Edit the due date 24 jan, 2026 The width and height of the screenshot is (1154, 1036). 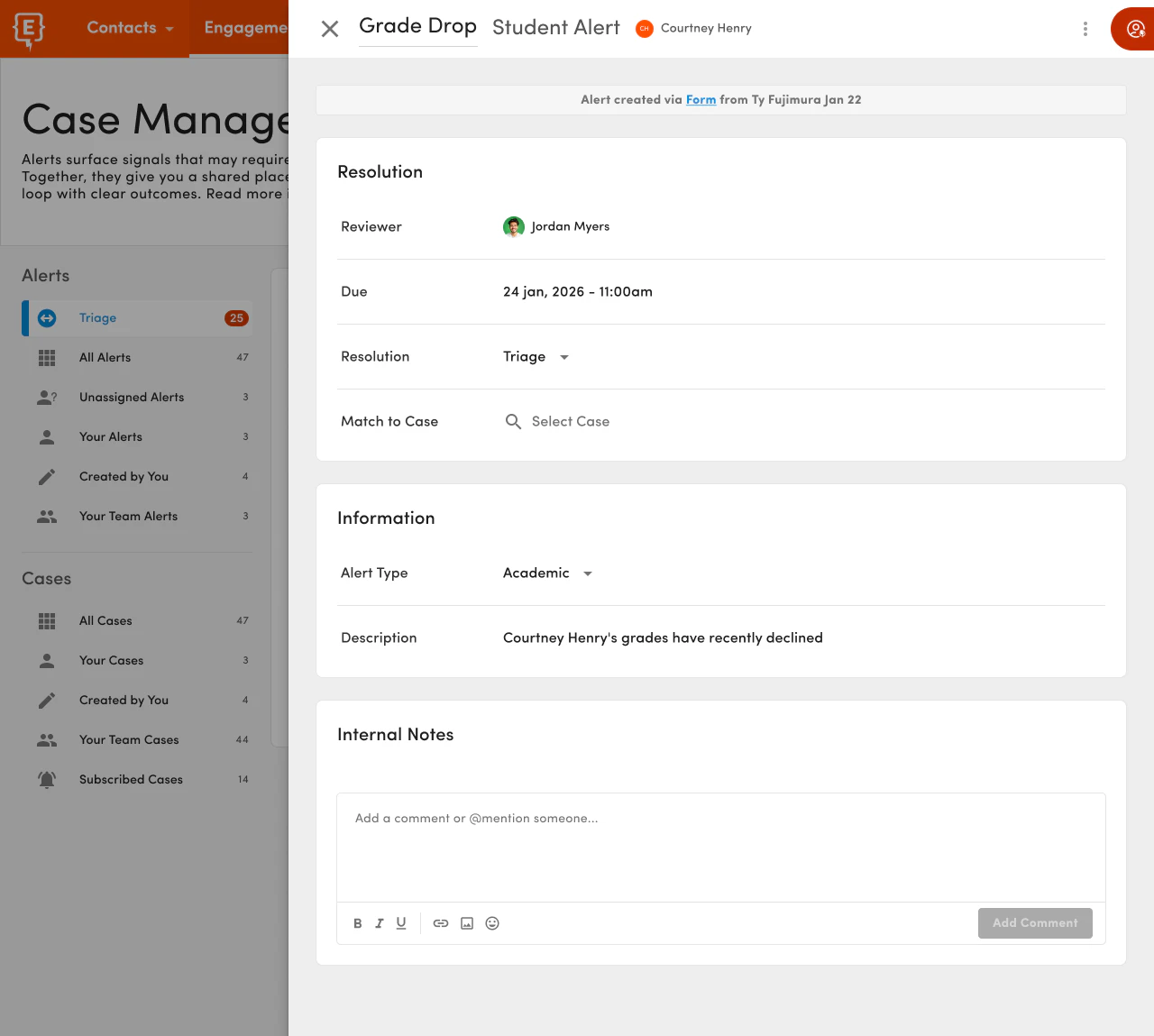[x=578, y=292]
